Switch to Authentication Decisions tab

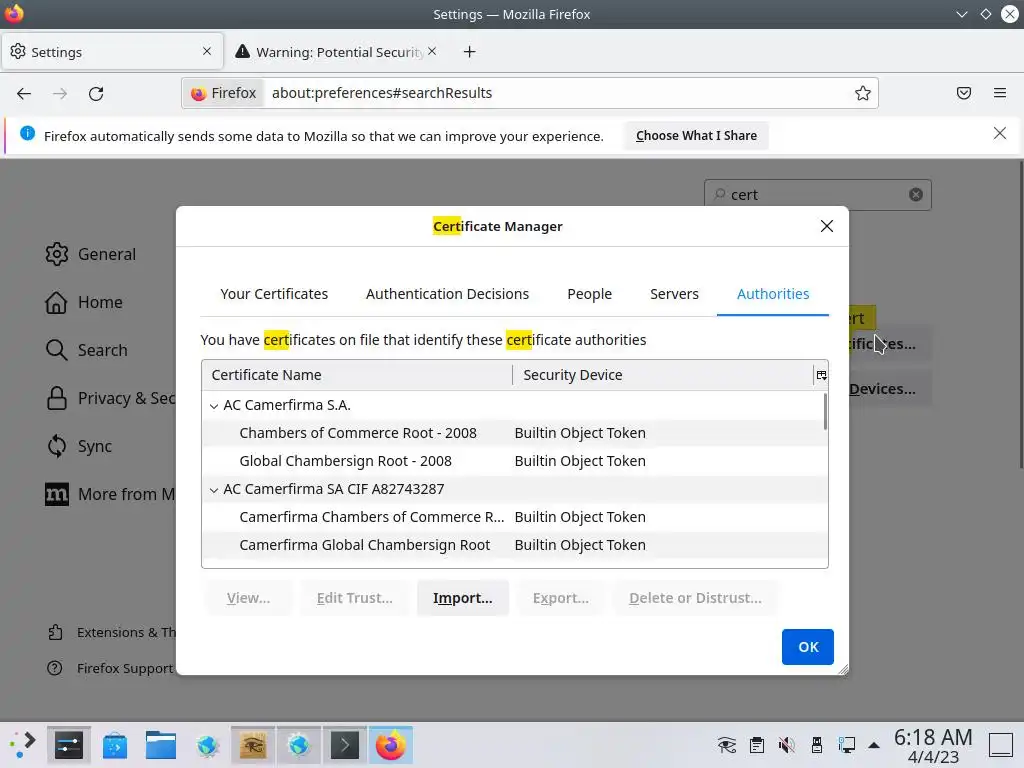click(447, 294)
